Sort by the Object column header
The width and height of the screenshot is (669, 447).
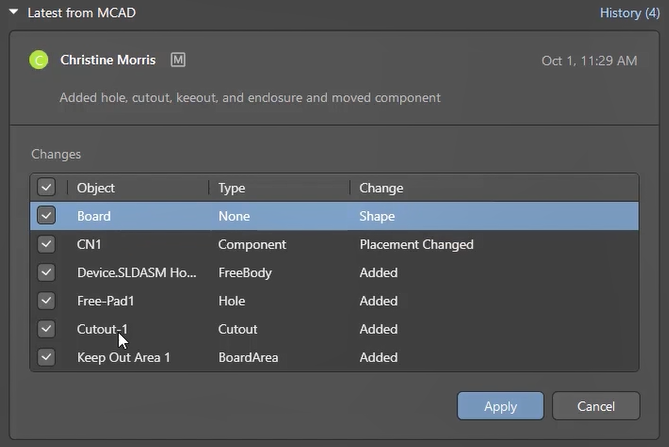pyautogui.click(x=96, y=188)
